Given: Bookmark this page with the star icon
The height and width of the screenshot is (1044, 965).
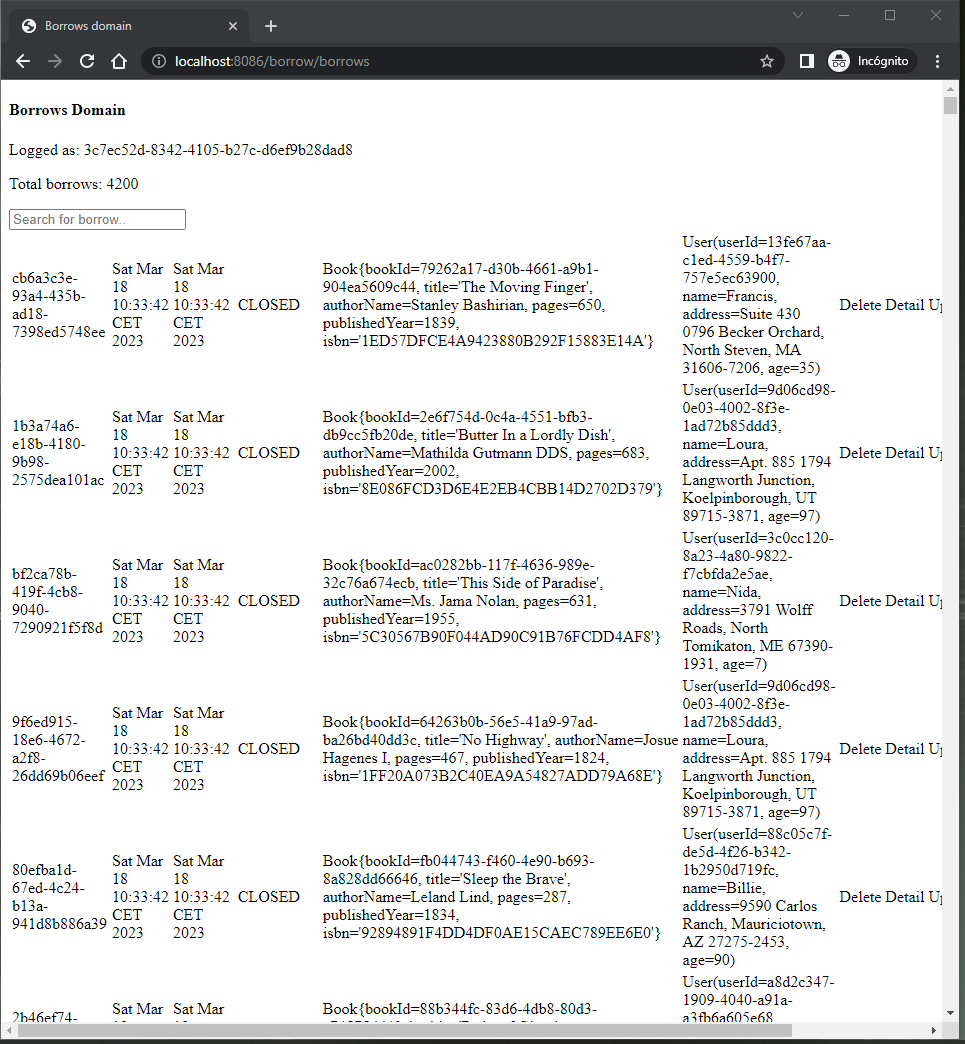Looking at the screenshot, I should (x=767, y=61).
